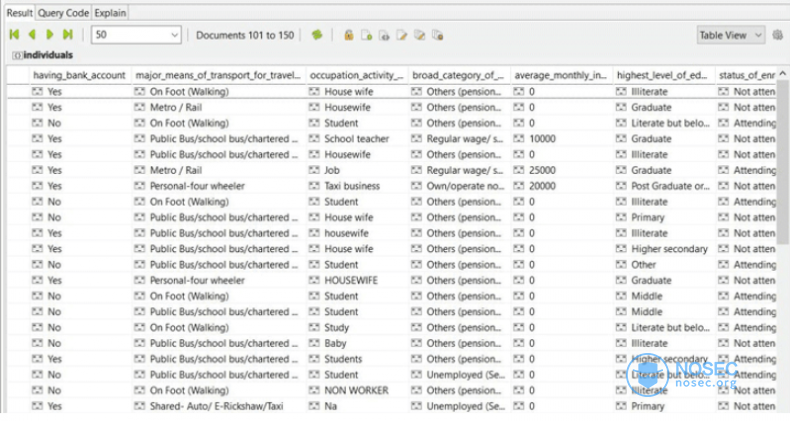Click the average_monthly_in column header
This screenshot has height=421, width=790.
[x=561, y=75]
